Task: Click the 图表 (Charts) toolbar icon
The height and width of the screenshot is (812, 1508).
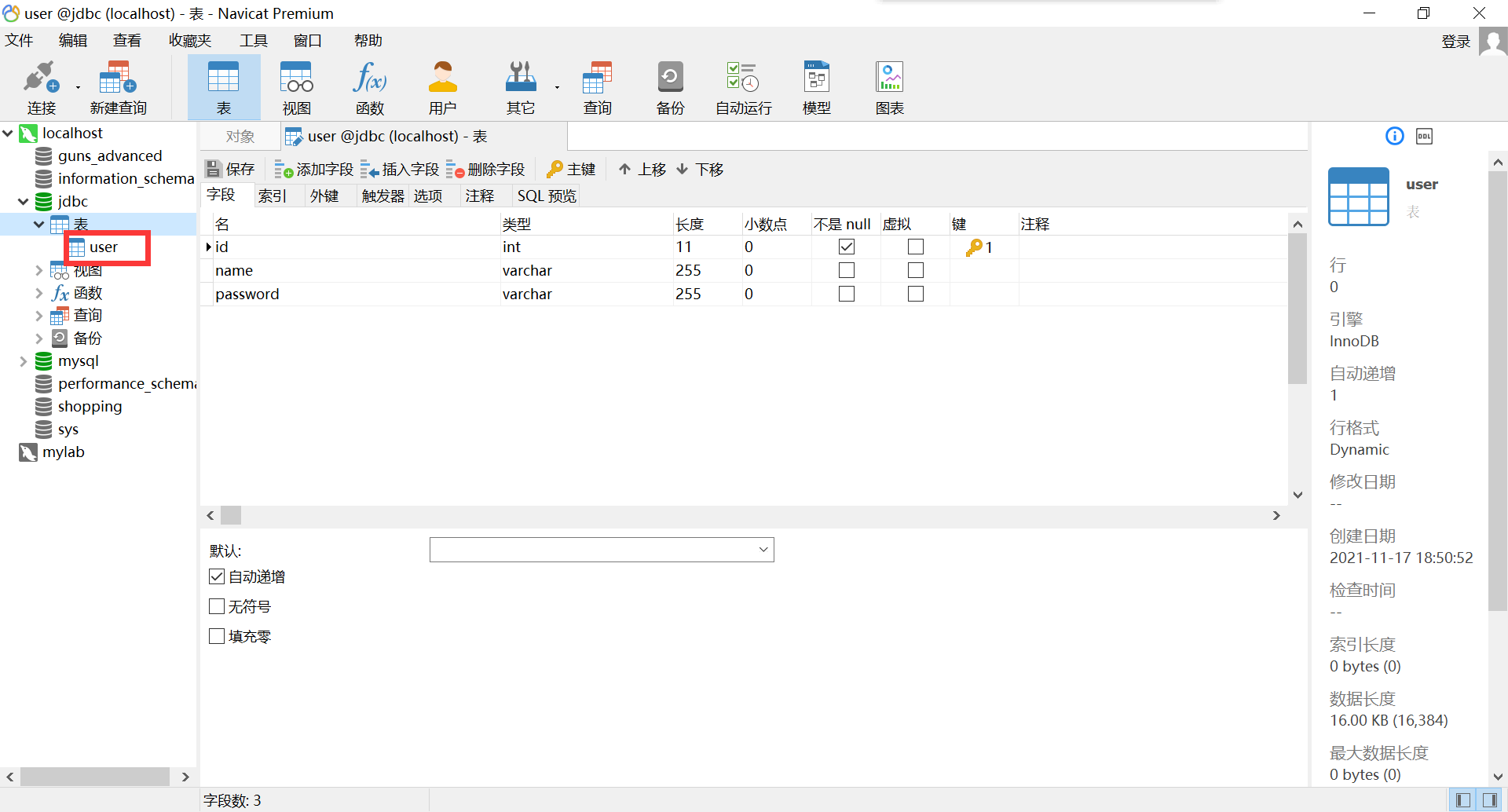Action: coord(888,86)
